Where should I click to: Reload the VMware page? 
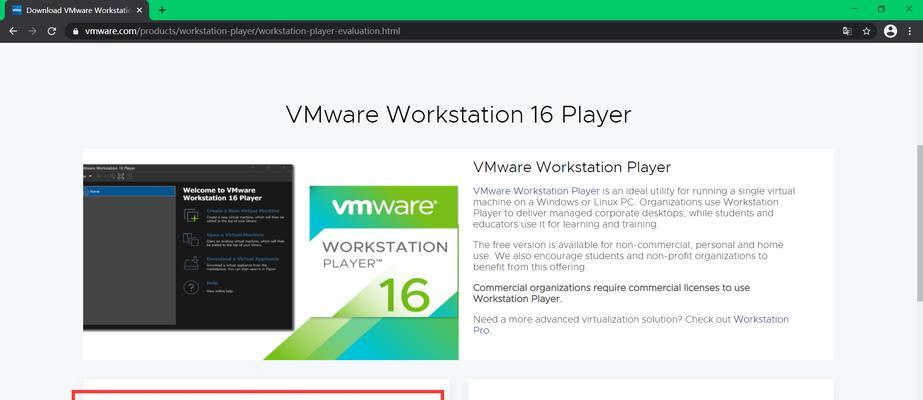coord(52,31)
